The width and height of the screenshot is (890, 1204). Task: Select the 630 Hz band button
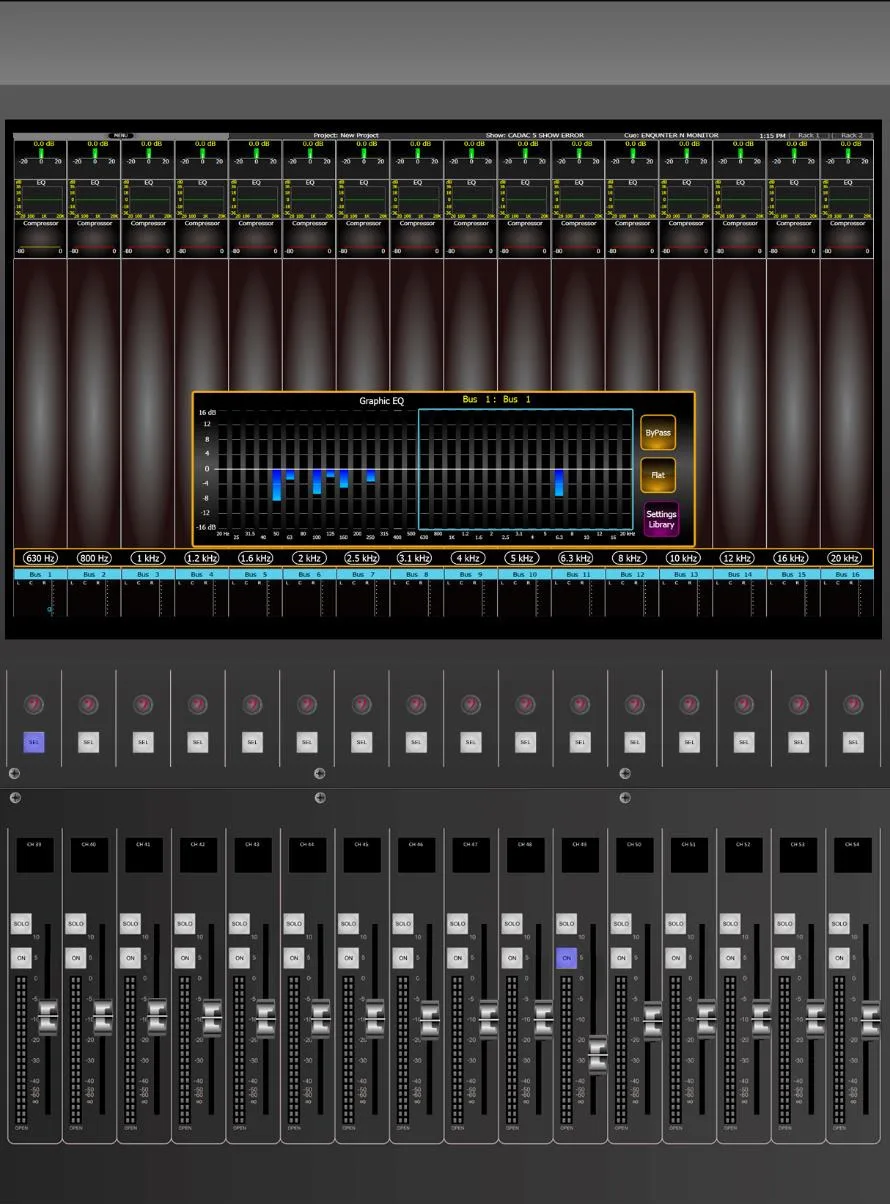(x=41, y=558)
